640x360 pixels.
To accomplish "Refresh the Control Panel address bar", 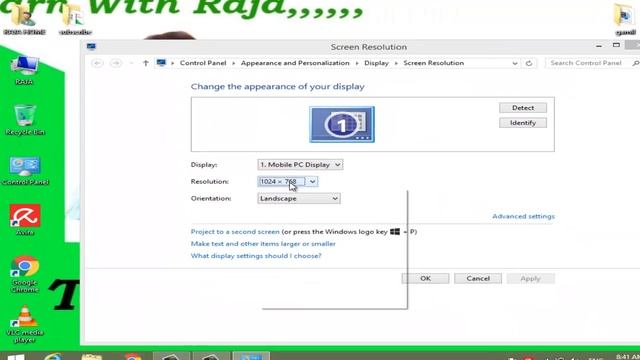I will (529, 63).
